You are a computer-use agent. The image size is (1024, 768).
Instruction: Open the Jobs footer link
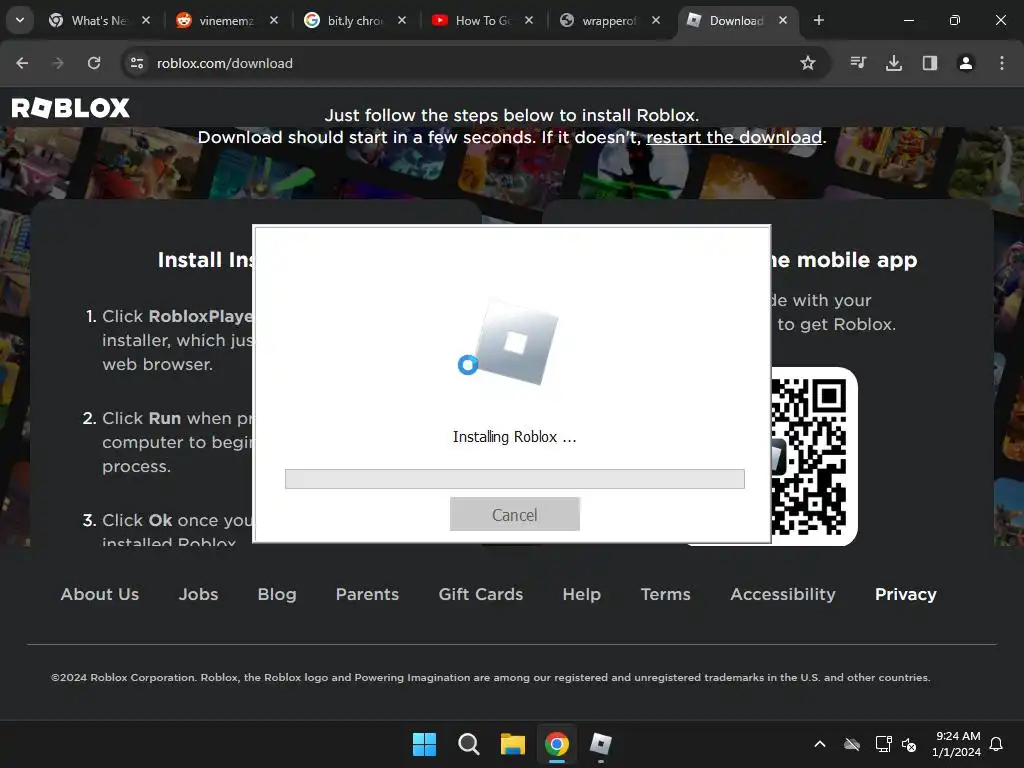[x=199, y=594]
